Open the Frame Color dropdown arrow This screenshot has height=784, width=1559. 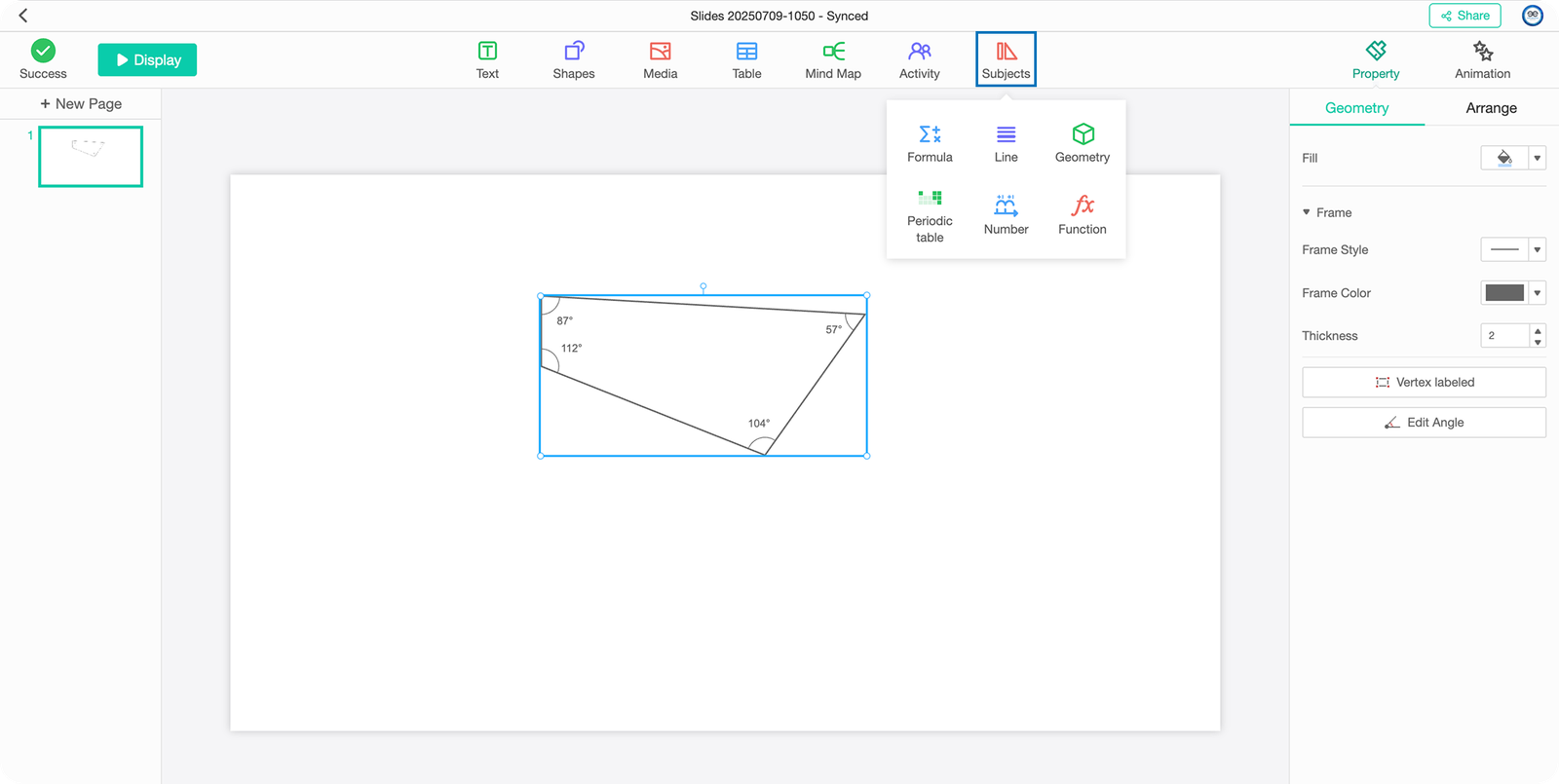coord(1537,293)
